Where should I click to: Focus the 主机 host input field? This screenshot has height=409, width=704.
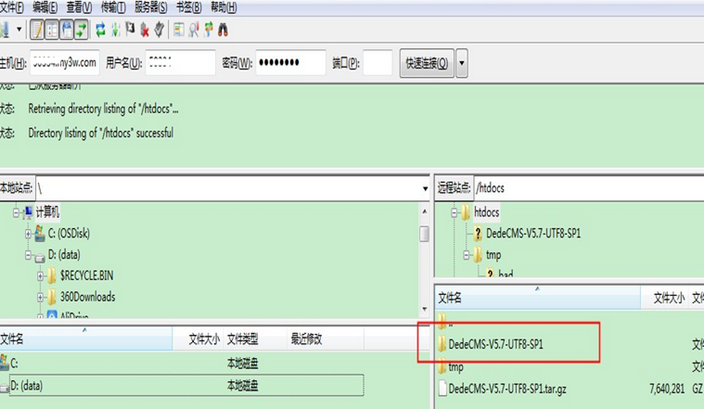tap(65, 62)
